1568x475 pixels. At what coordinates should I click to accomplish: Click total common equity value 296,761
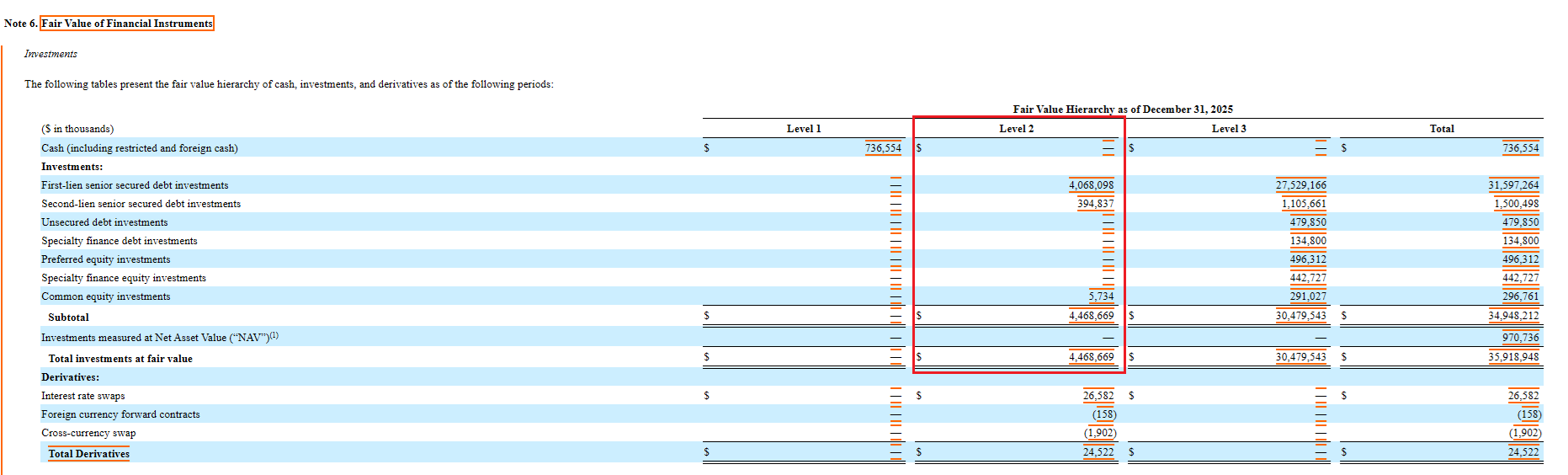[x=1520, y=296]
